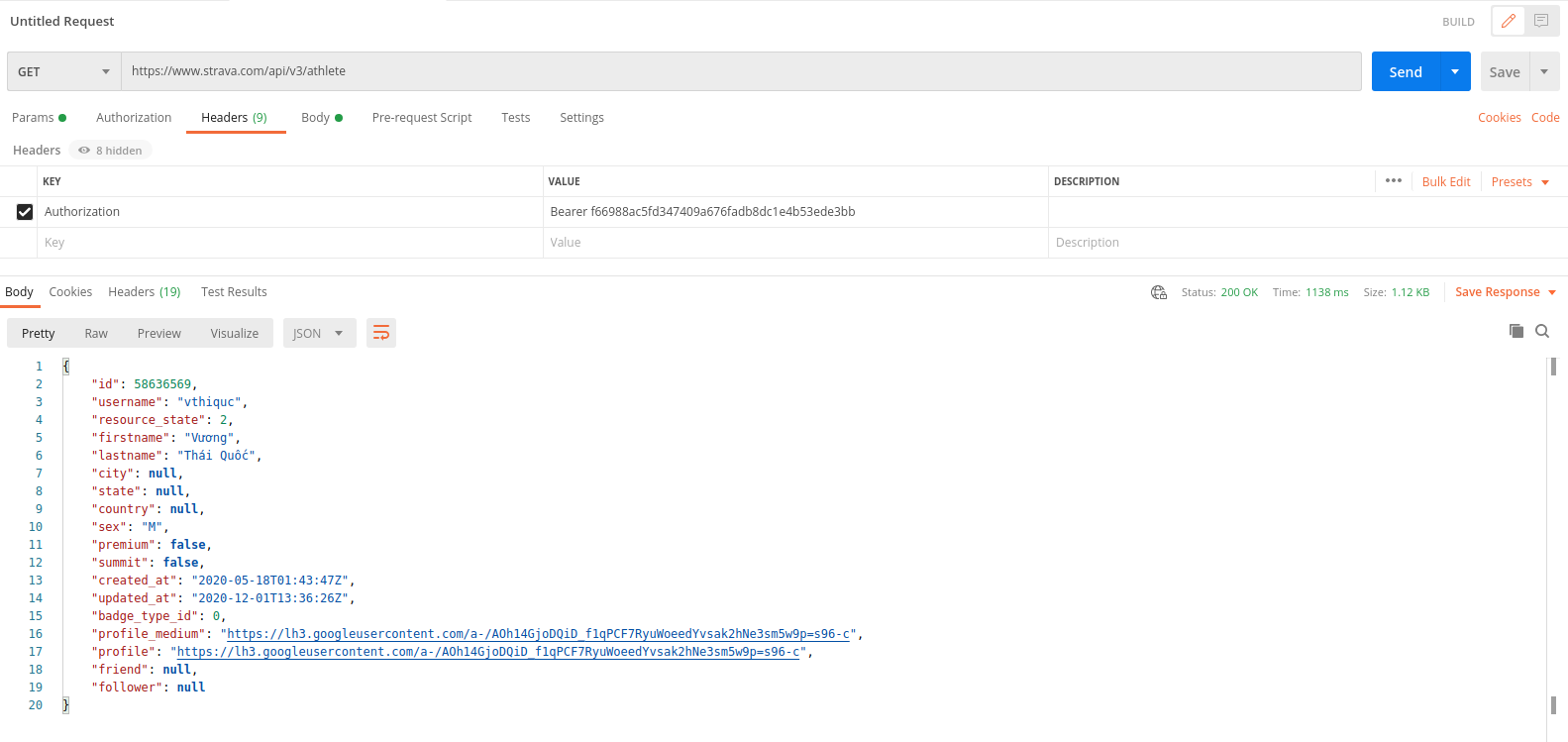Expand the Save options arrow
The width and height of the screenshot is (1568, 742).
click(x=1544, y=71)
